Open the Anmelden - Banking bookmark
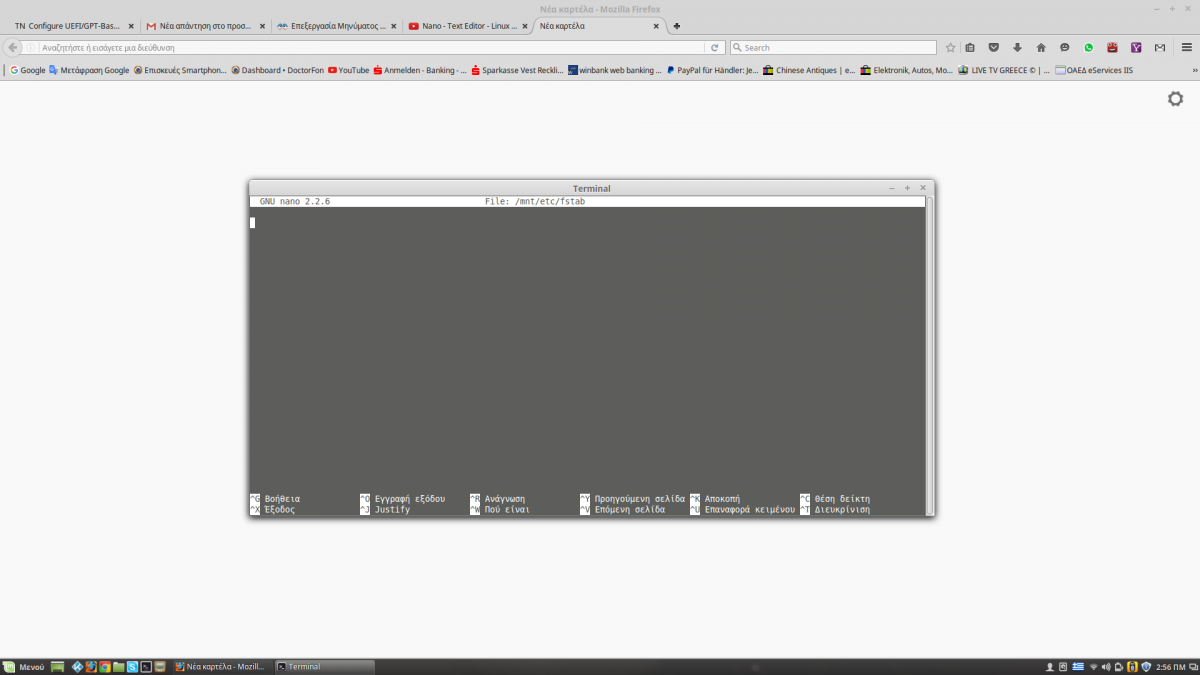1200x675 pixels. (419, 70)
